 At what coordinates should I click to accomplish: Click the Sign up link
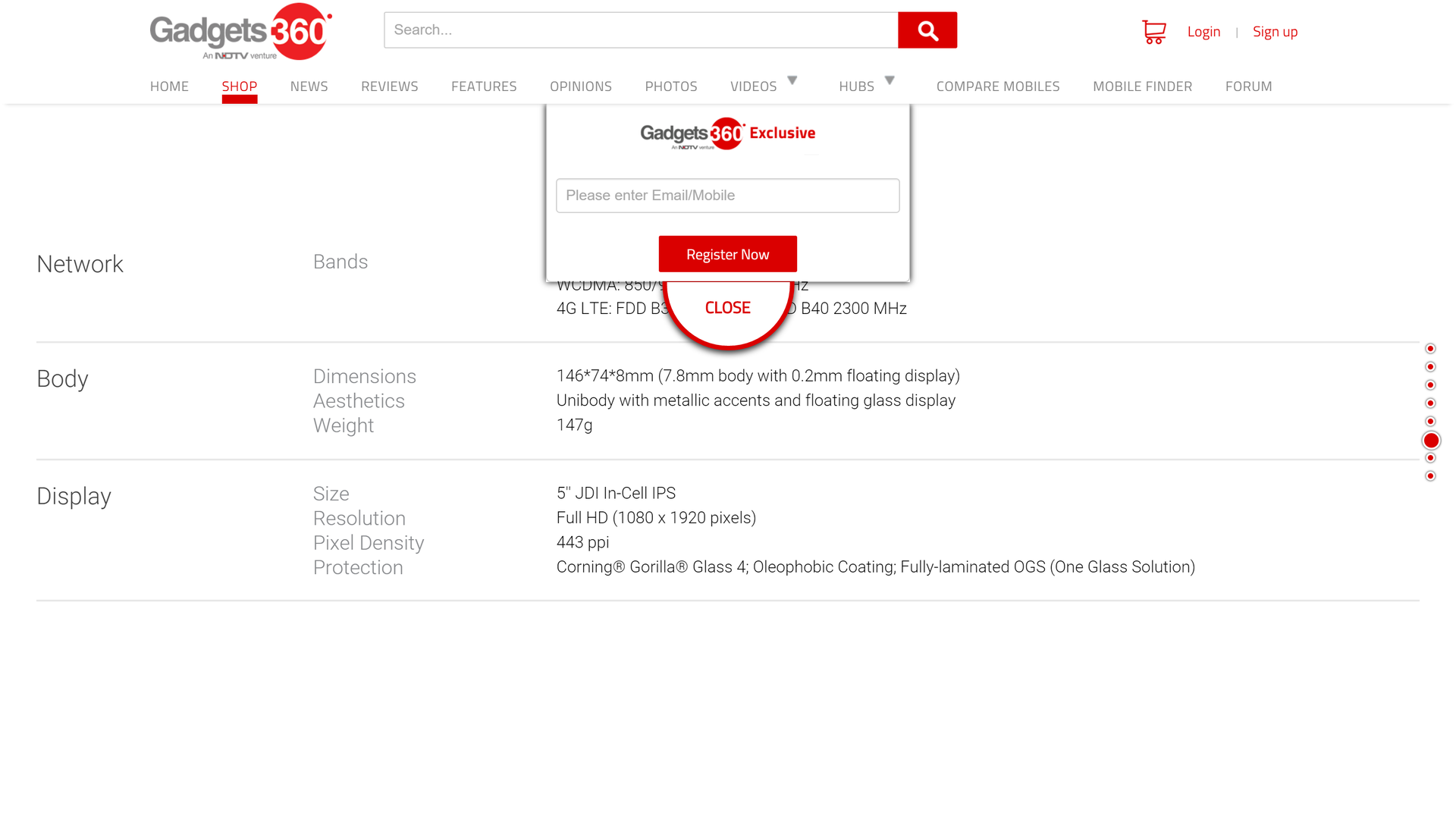pyautogui.click(x=1275, y=32)
